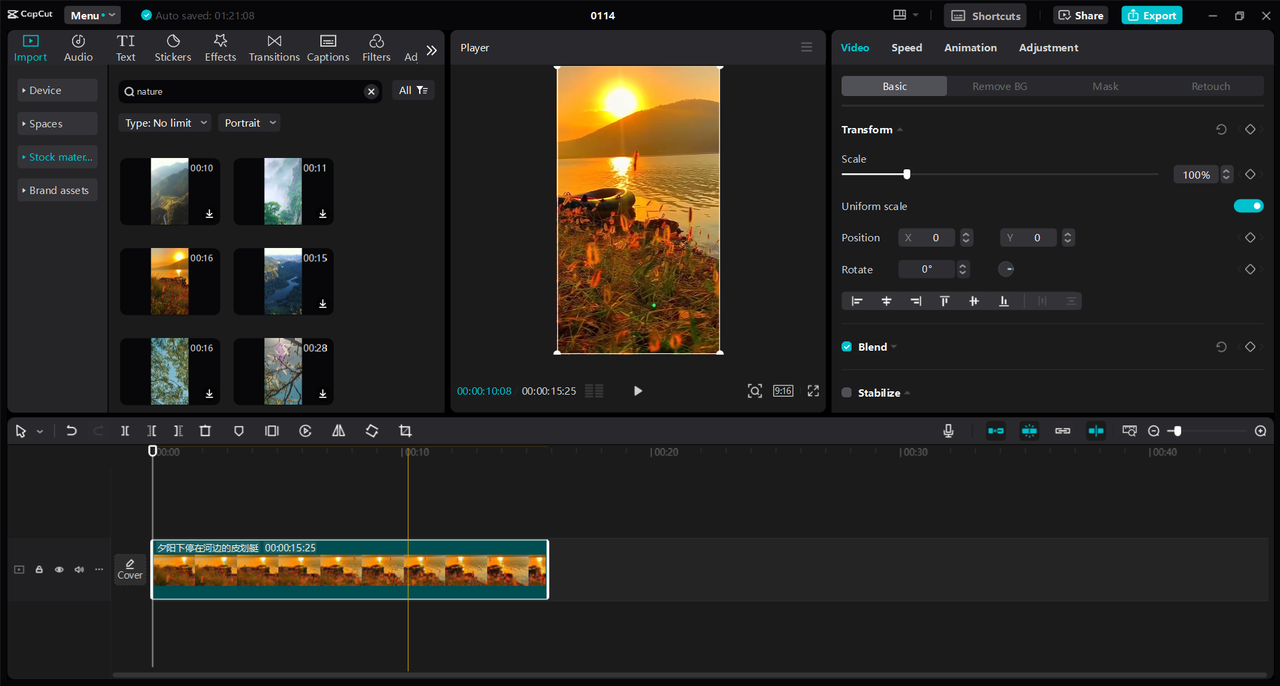The image size is (1280, 686).
Task: Click the preview zoom focus icon
Action: 755,391
